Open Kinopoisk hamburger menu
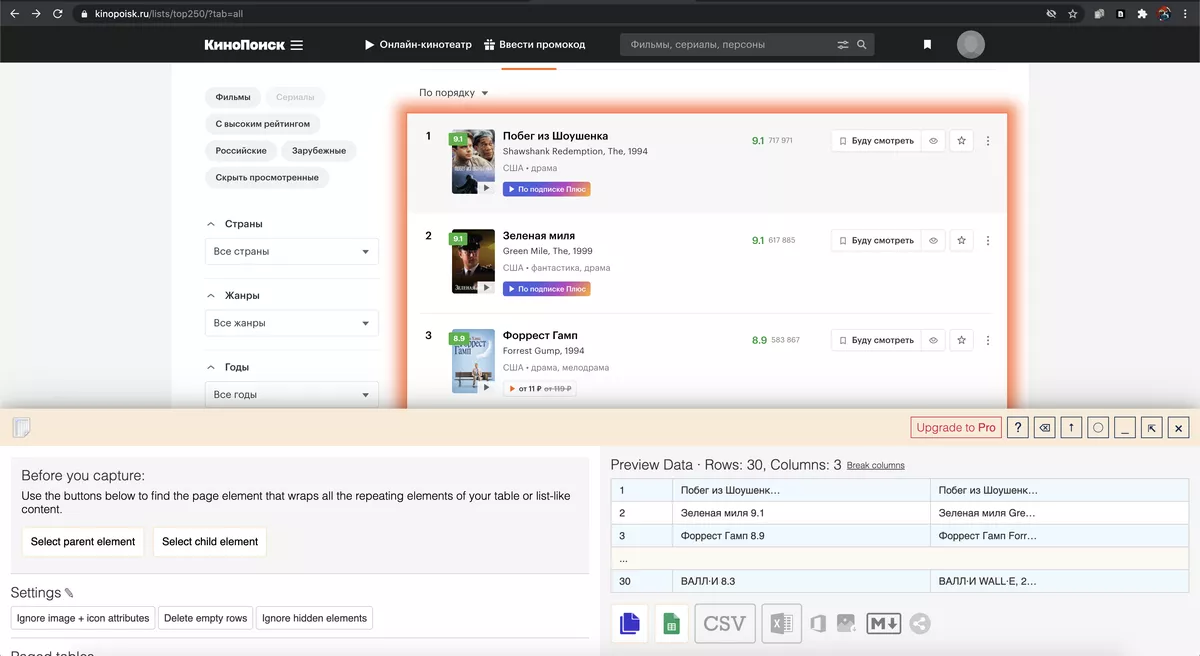Screen dimensions: 1200x656 click(296, 45)
